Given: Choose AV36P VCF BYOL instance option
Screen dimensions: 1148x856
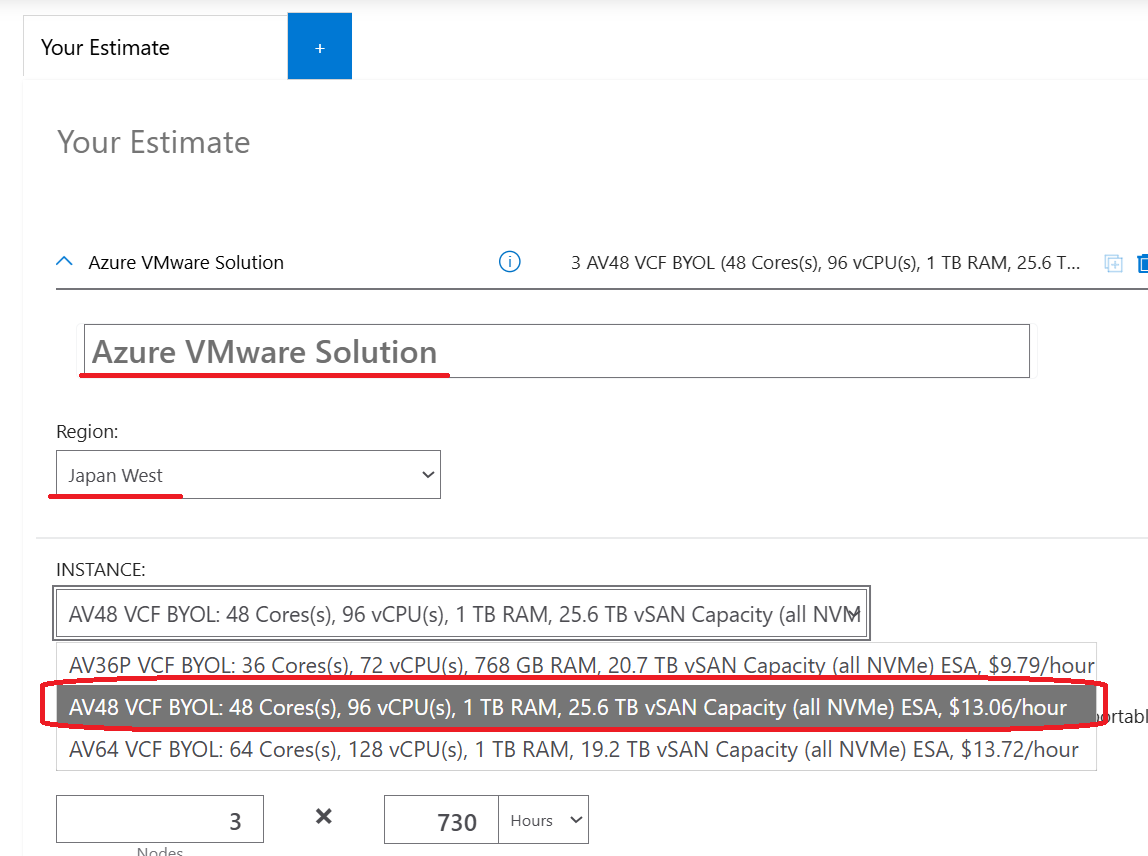Looking at the screenshot, I should pos(576,664).
